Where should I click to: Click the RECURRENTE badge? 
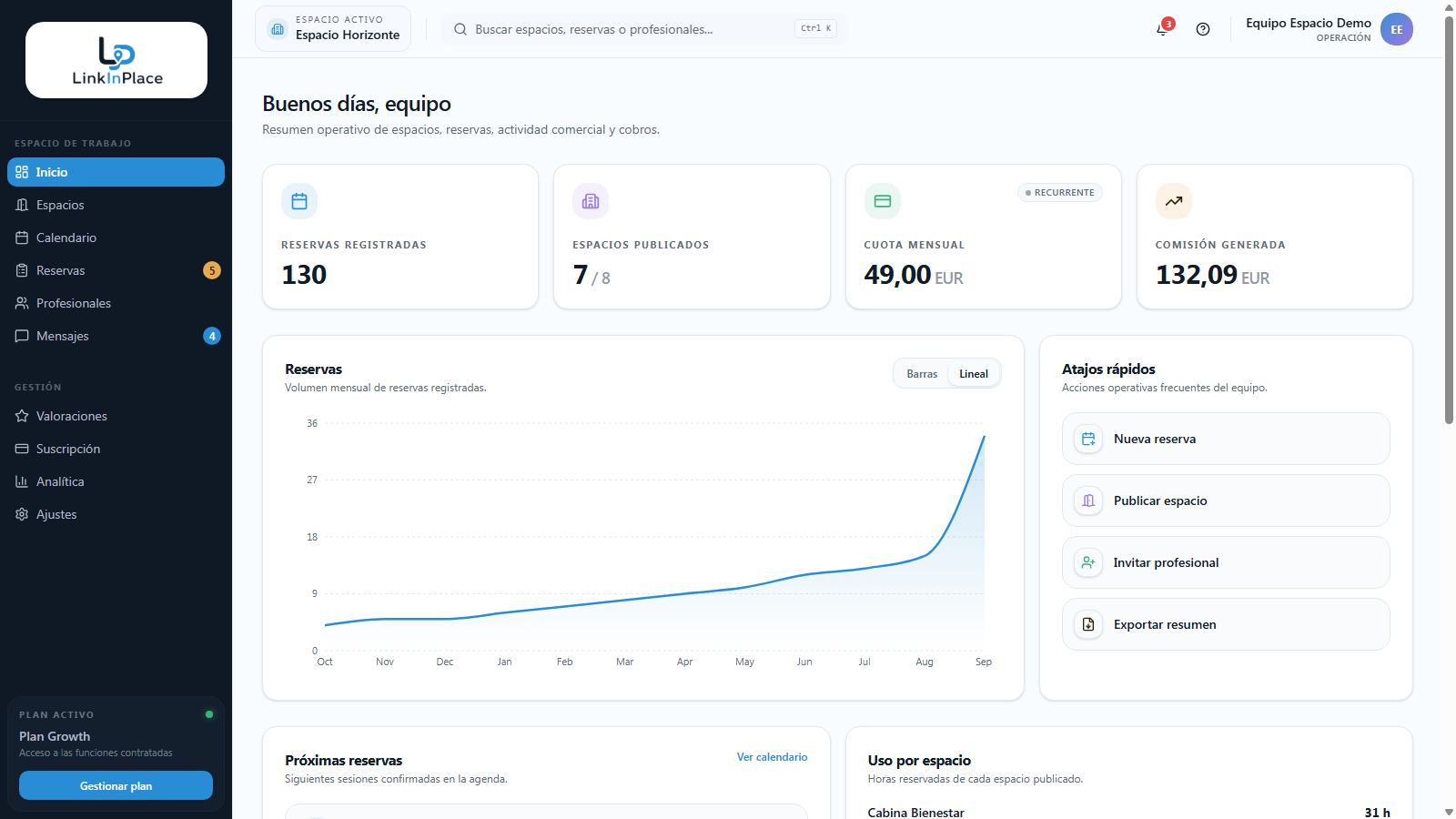1060,193
